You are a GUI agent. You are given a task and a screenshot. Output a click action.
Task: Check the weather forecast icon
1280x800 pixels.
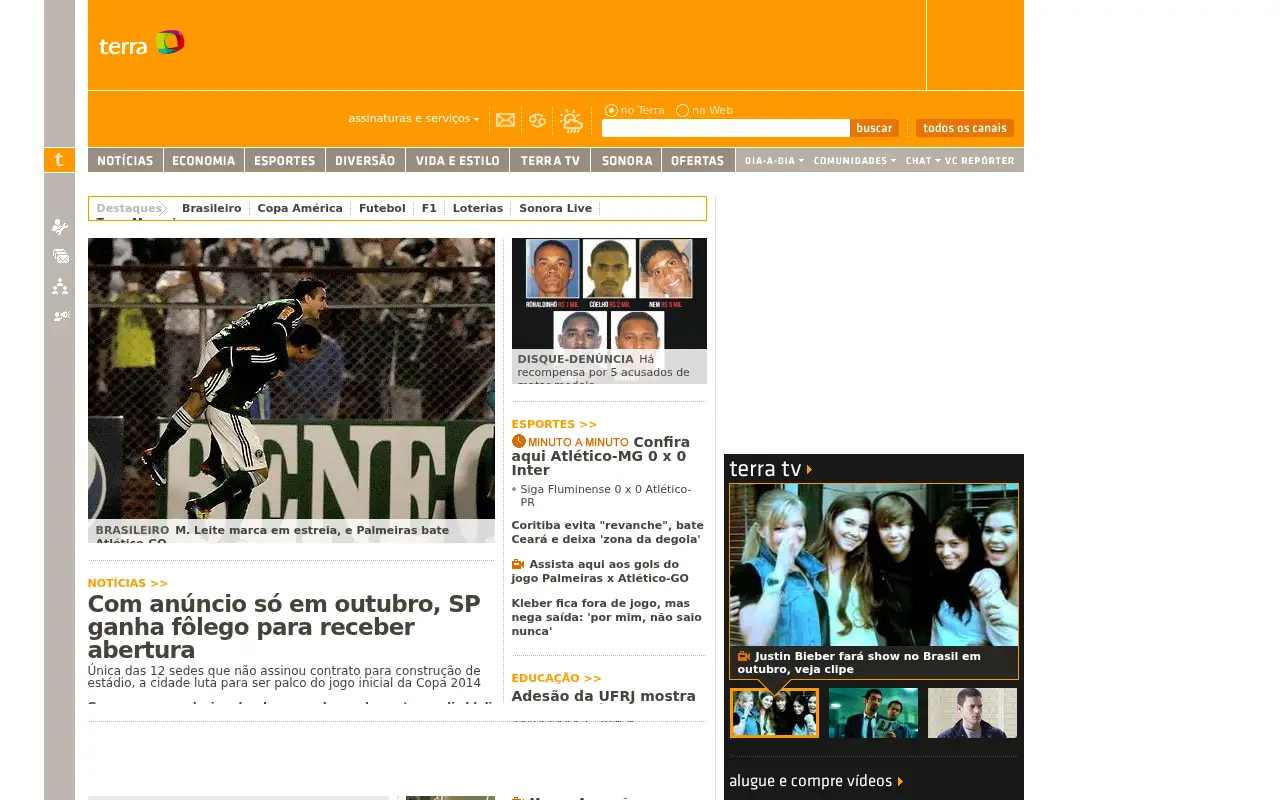click(572, 121)
